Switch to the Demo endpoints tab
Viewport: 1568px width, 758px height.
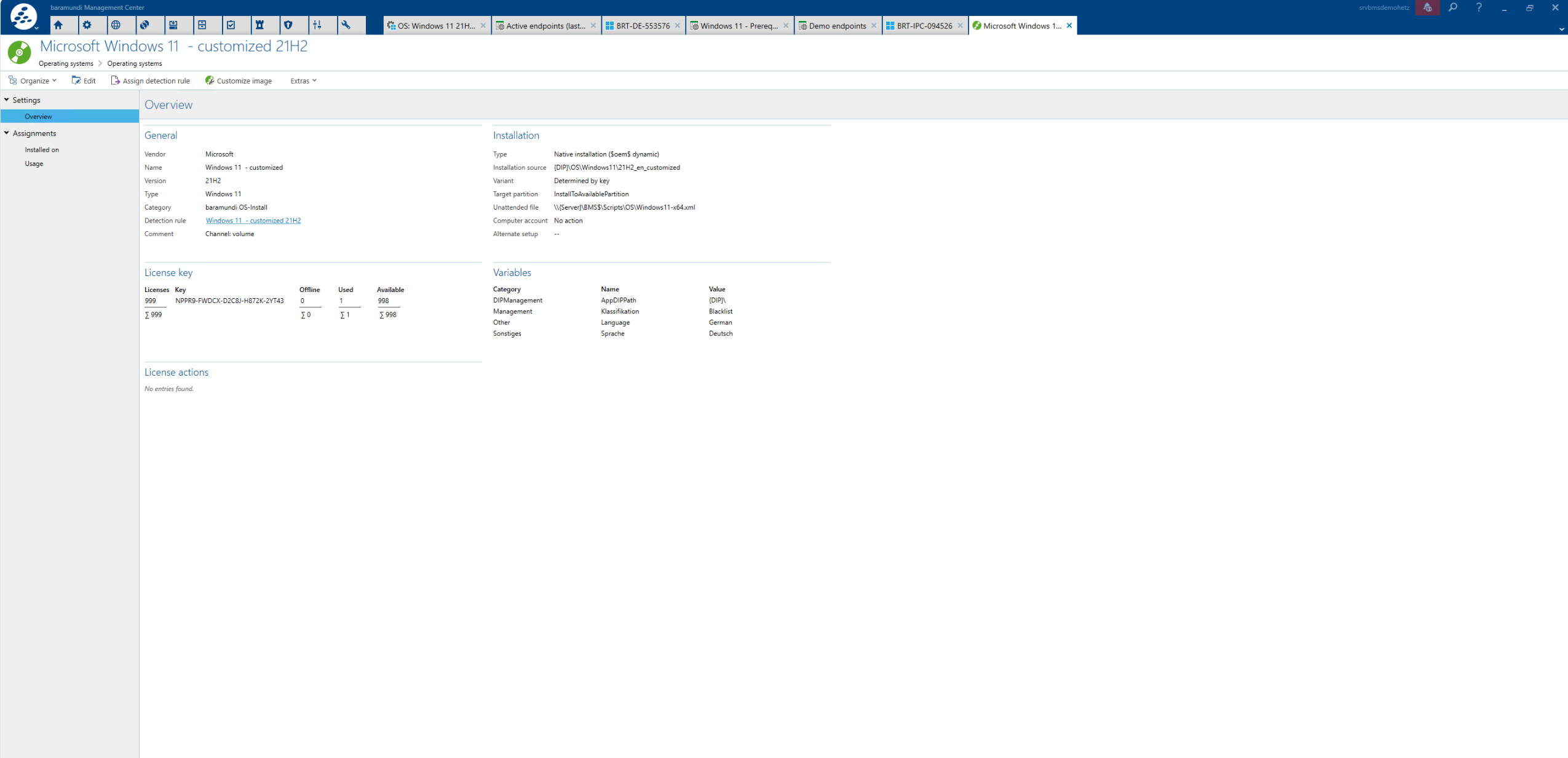(x=836, y=26)
